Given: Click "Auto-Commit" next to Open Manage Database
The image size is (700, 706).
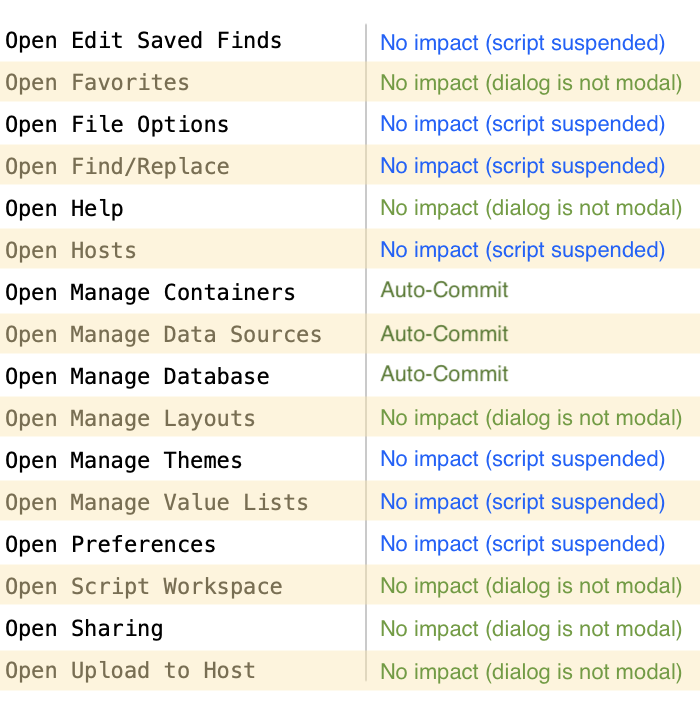Looking at the screenshot, I should point(444,375).
